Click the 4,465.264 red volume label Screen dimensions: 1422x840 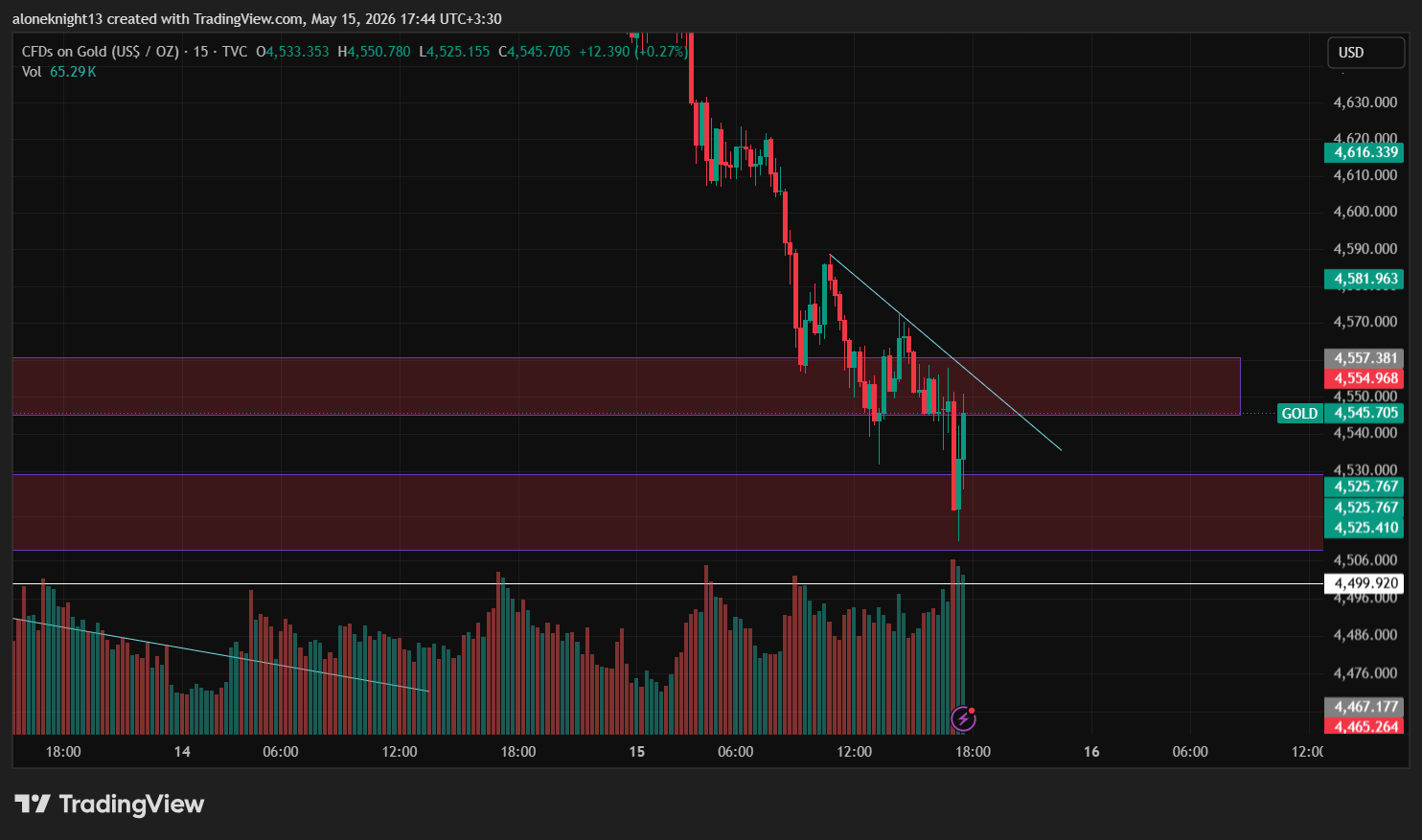(x=1364, y=726)
